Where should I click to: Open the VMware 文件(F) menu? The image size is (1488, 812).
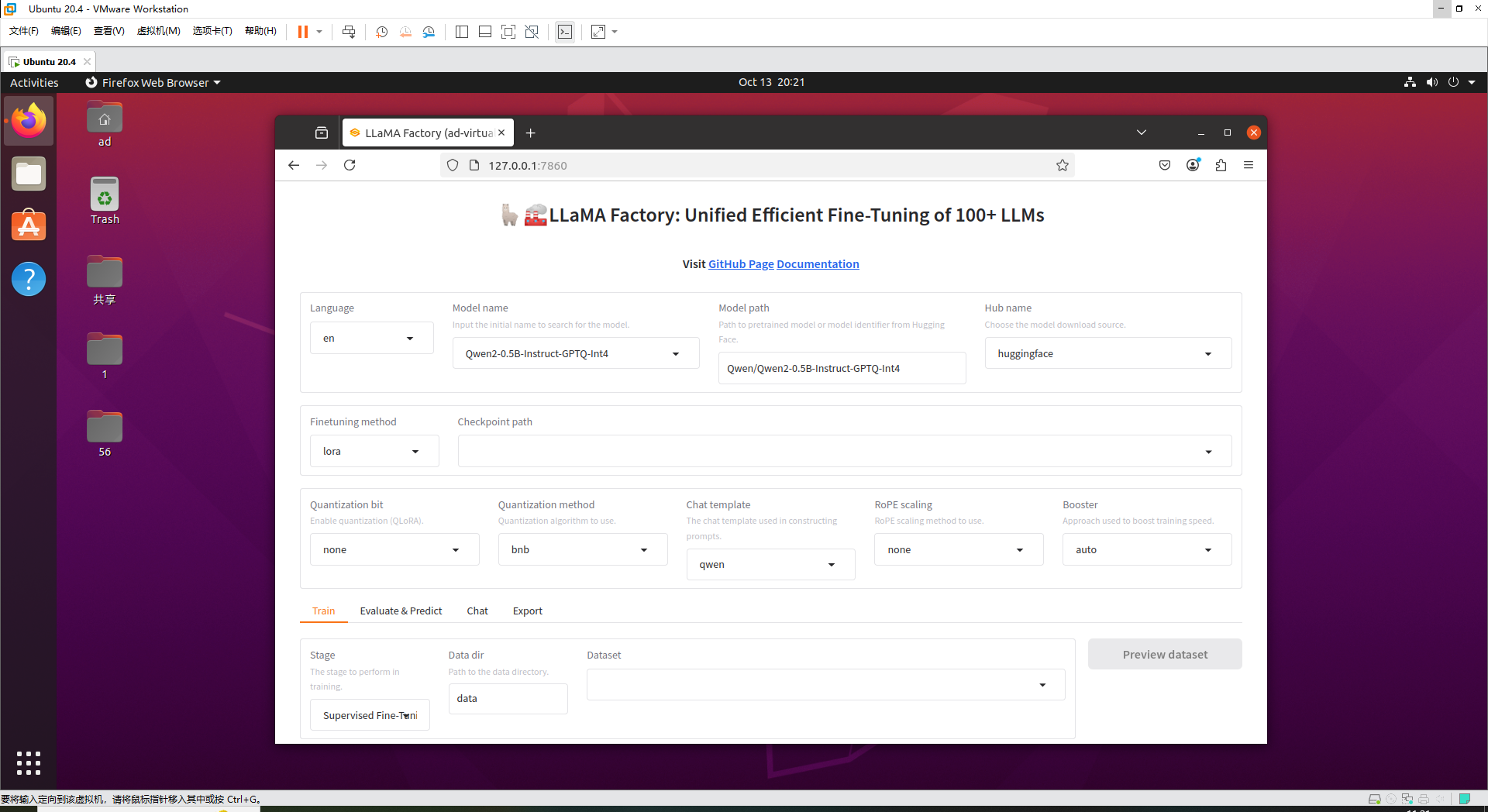[24, 31]
